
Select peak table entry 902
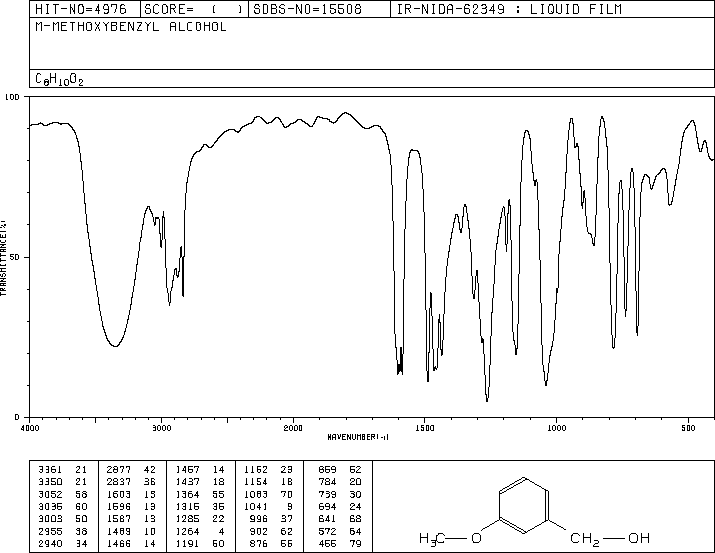click(259, 531)
